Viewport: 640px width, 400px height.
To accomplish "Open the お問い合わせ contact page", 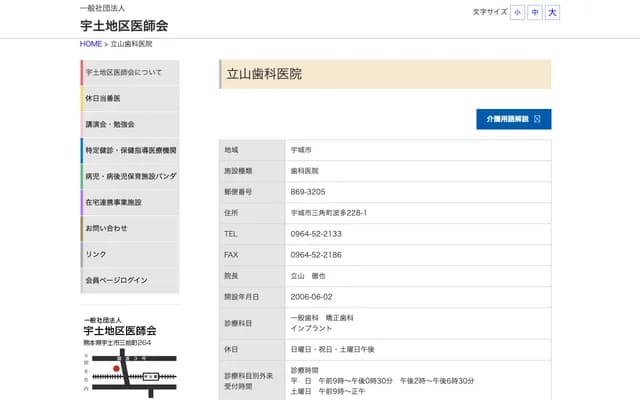I will click(130, 229).
